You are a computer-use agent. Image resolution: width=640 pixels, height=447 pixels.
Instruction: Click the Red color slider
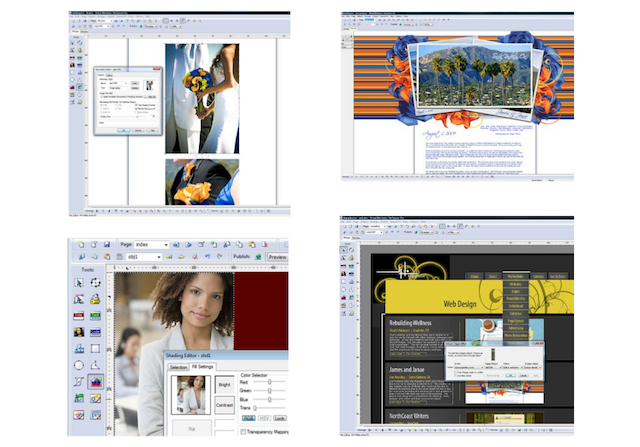tap(269, 382)
